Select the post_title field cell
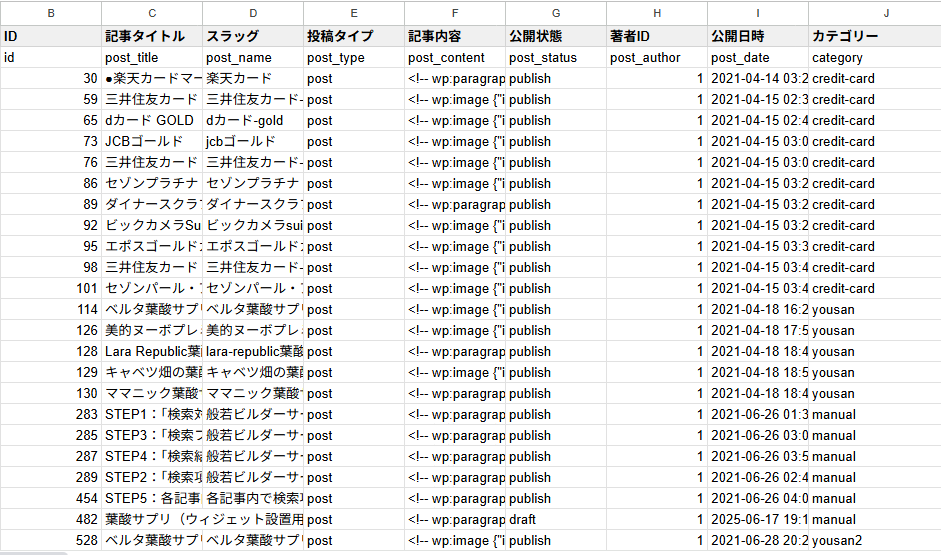This screenshot has width=941, height=555. 152,58
